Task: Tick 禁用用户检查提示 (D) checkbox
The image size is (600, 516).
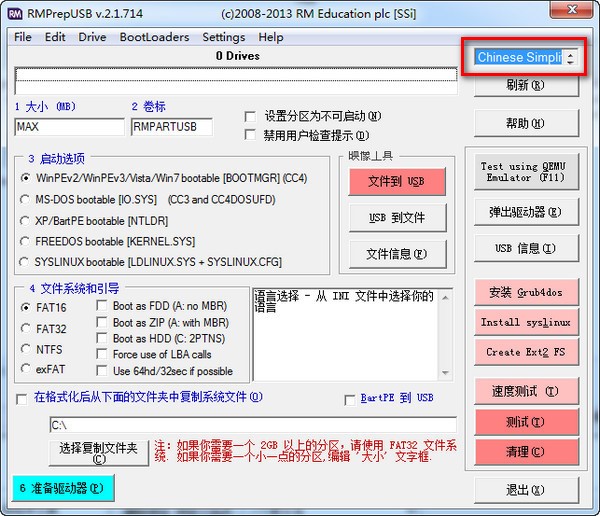Action: click(250, 135)
